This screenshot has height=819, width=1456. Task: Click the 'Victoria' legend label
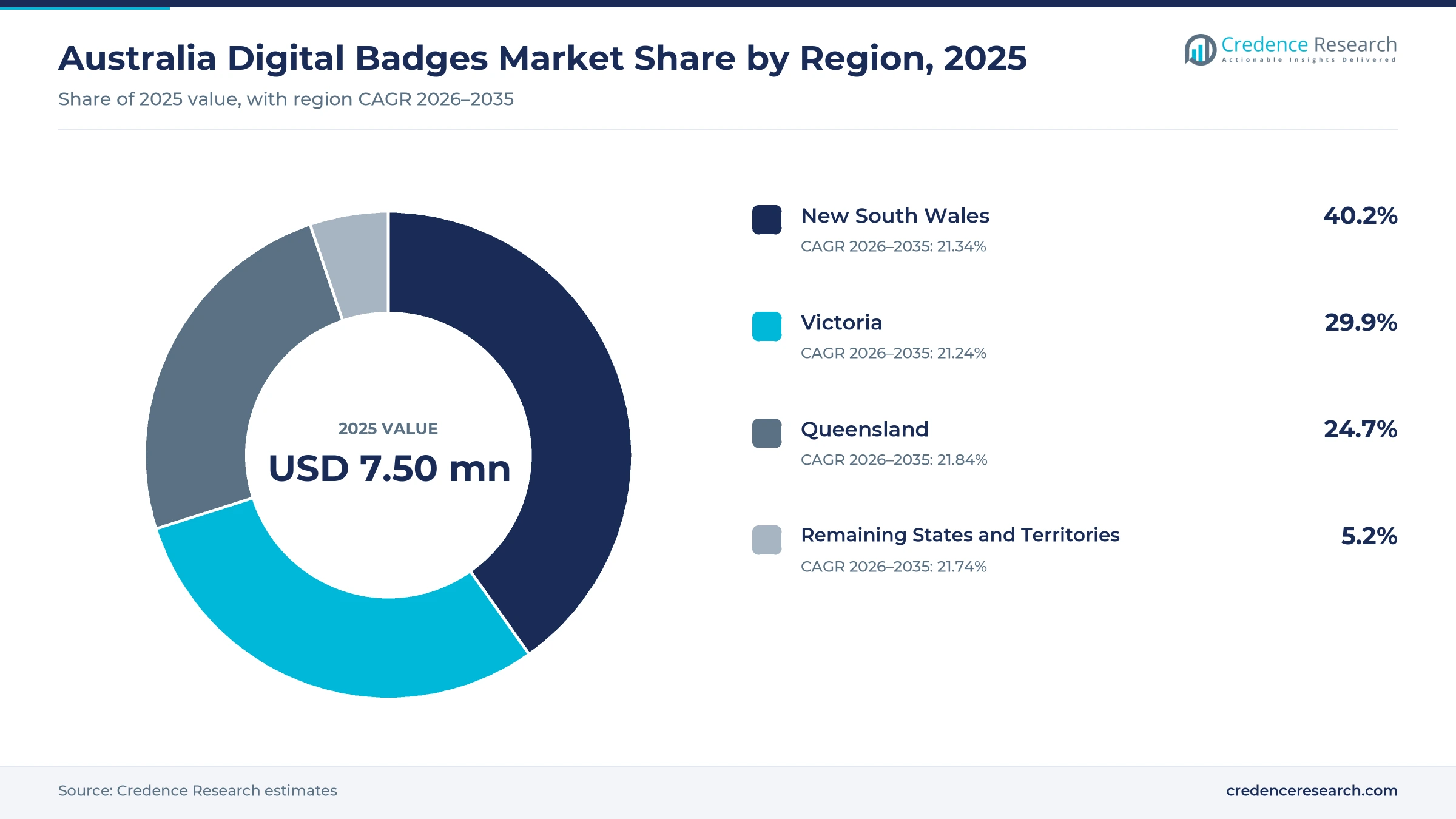point(841,323)
